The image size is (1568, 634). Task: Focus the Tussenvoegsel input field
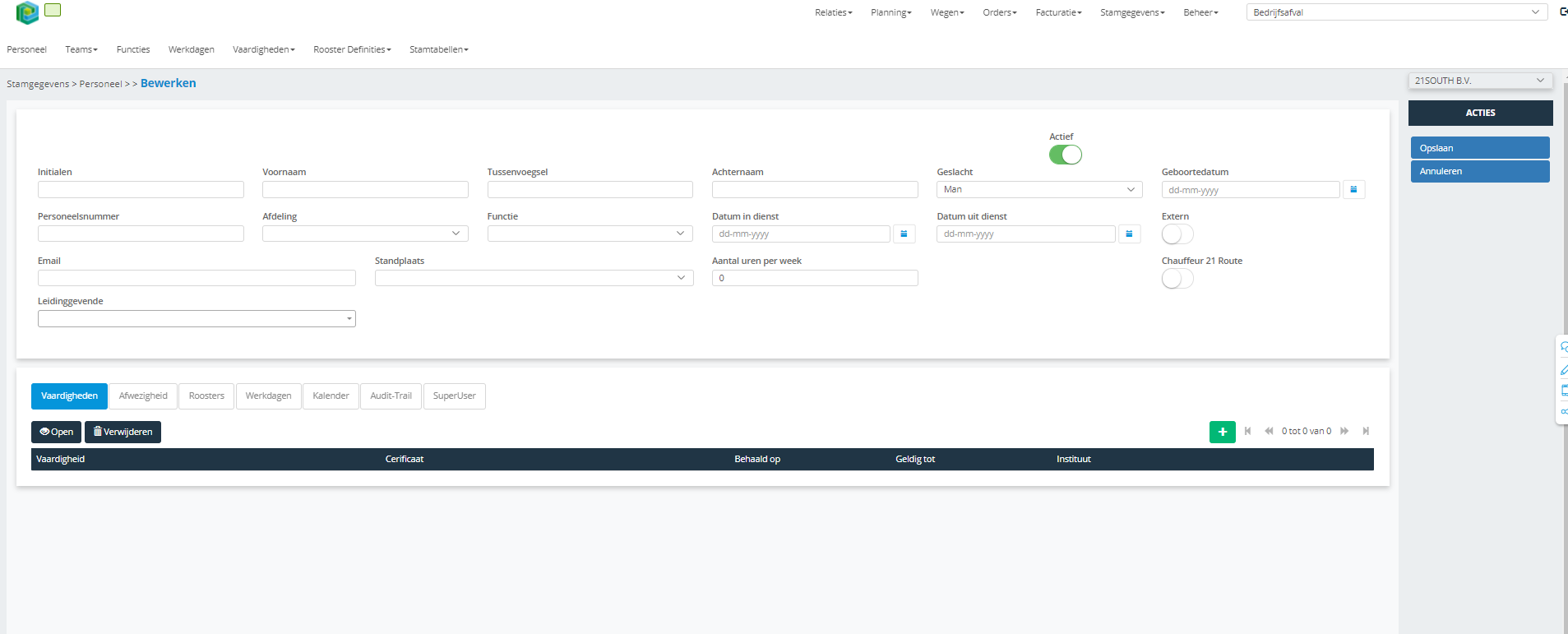tap(590, 189)
